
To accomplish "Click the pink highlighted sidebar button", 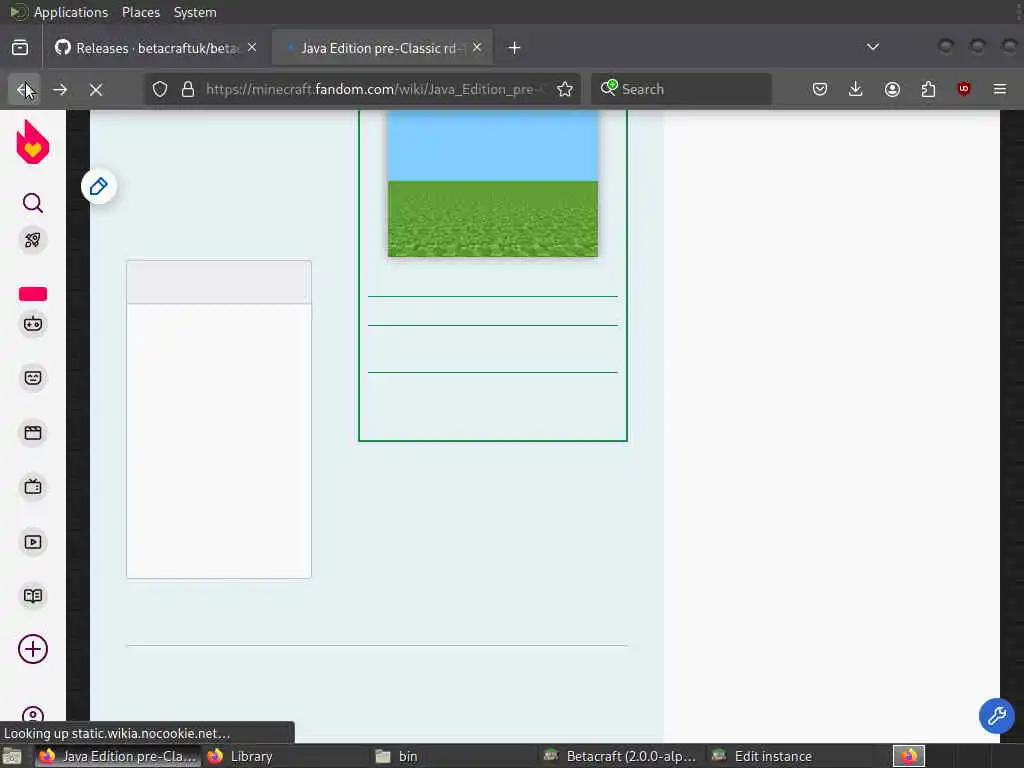I will [33, 294].
